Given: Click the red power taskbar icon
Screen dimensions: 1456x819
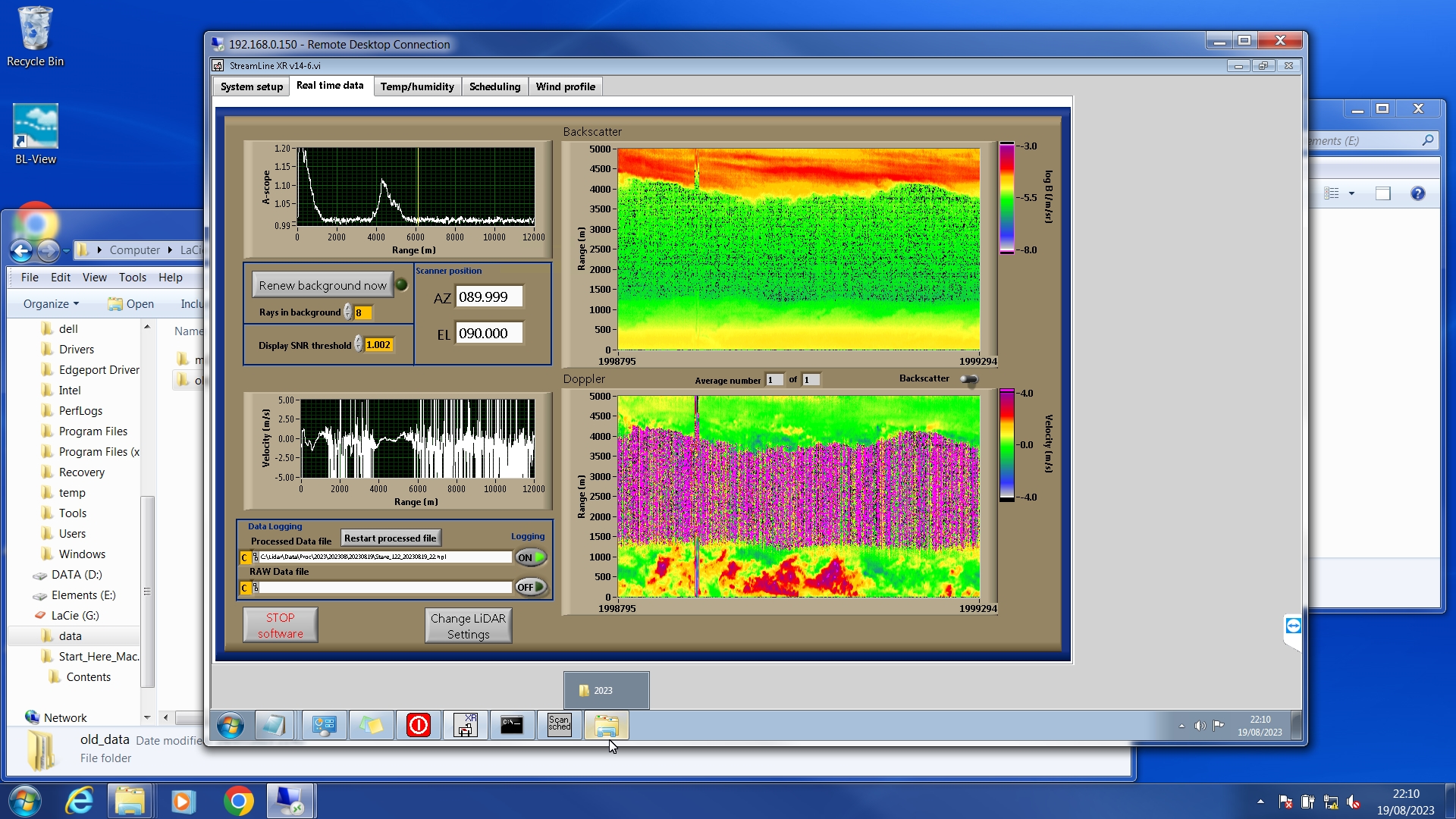Looking at the screenshot, I should 418,726.
